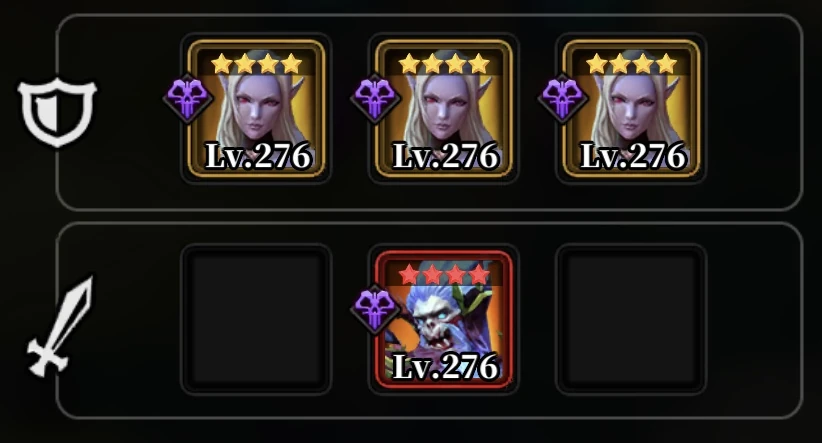Click the skull faction badge on zombie hero
The image size is (822, 443).
[x=375, y=308]
